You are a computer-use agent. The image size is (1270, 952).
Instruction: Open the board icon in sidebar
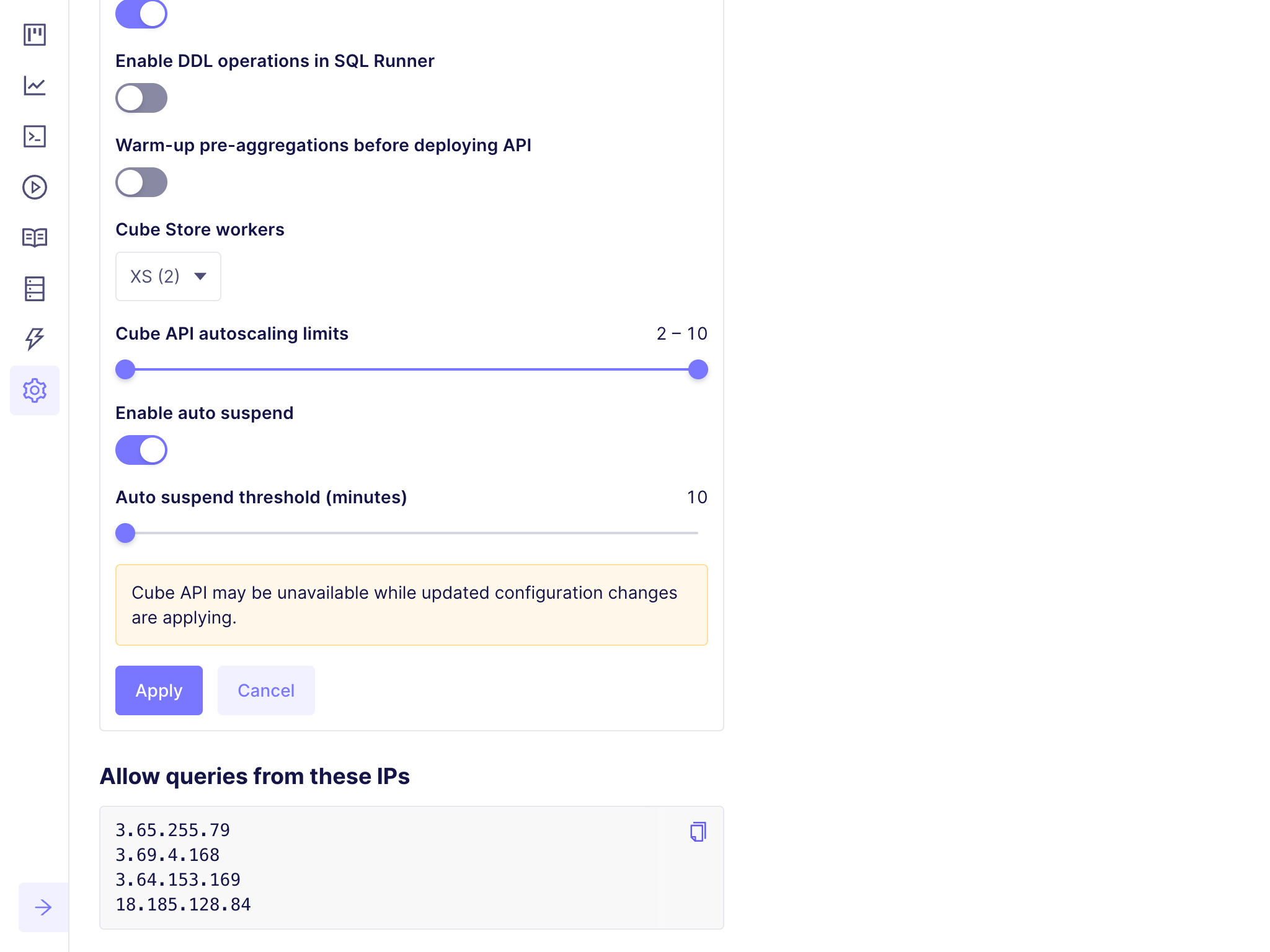[35, 35]
